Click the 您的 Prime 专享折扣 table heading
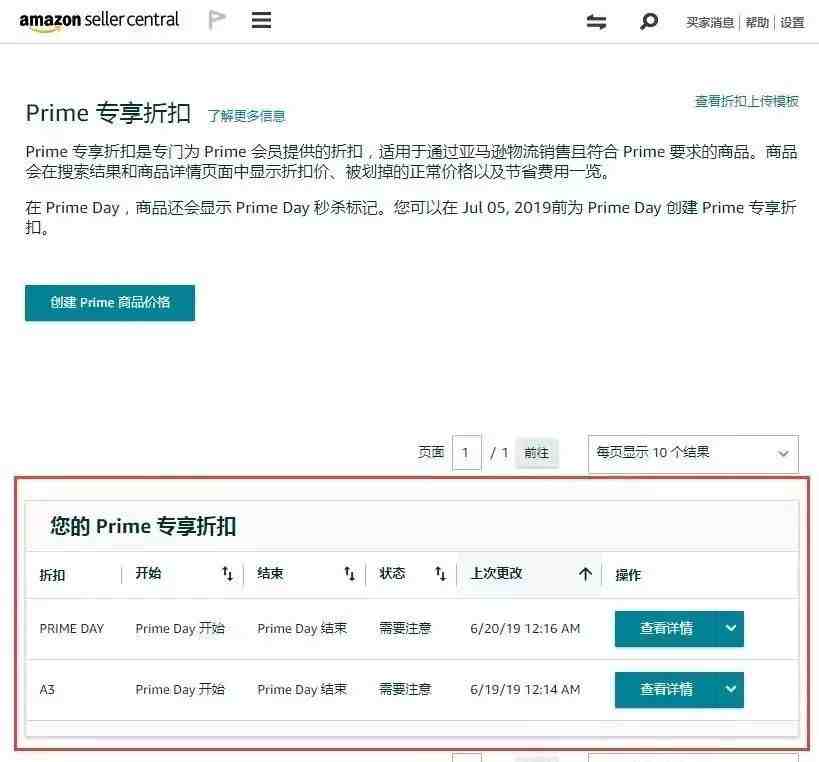The width and height of the screenshot is (819, 762). [x=143, y=526]
